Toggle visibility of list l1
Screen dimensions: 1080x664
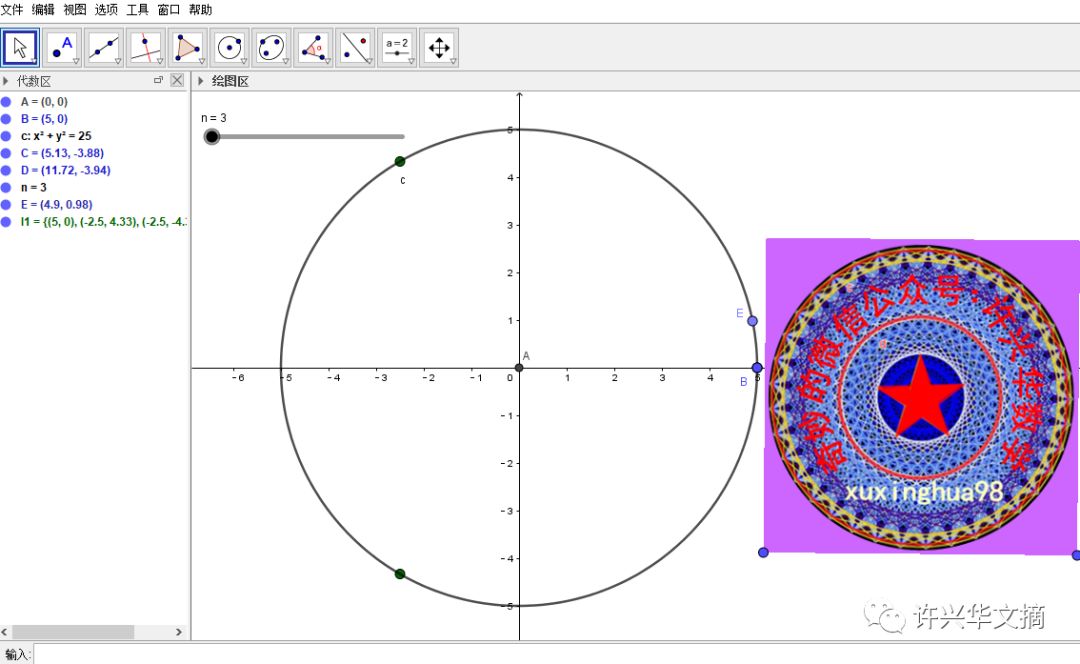point(6,222)
